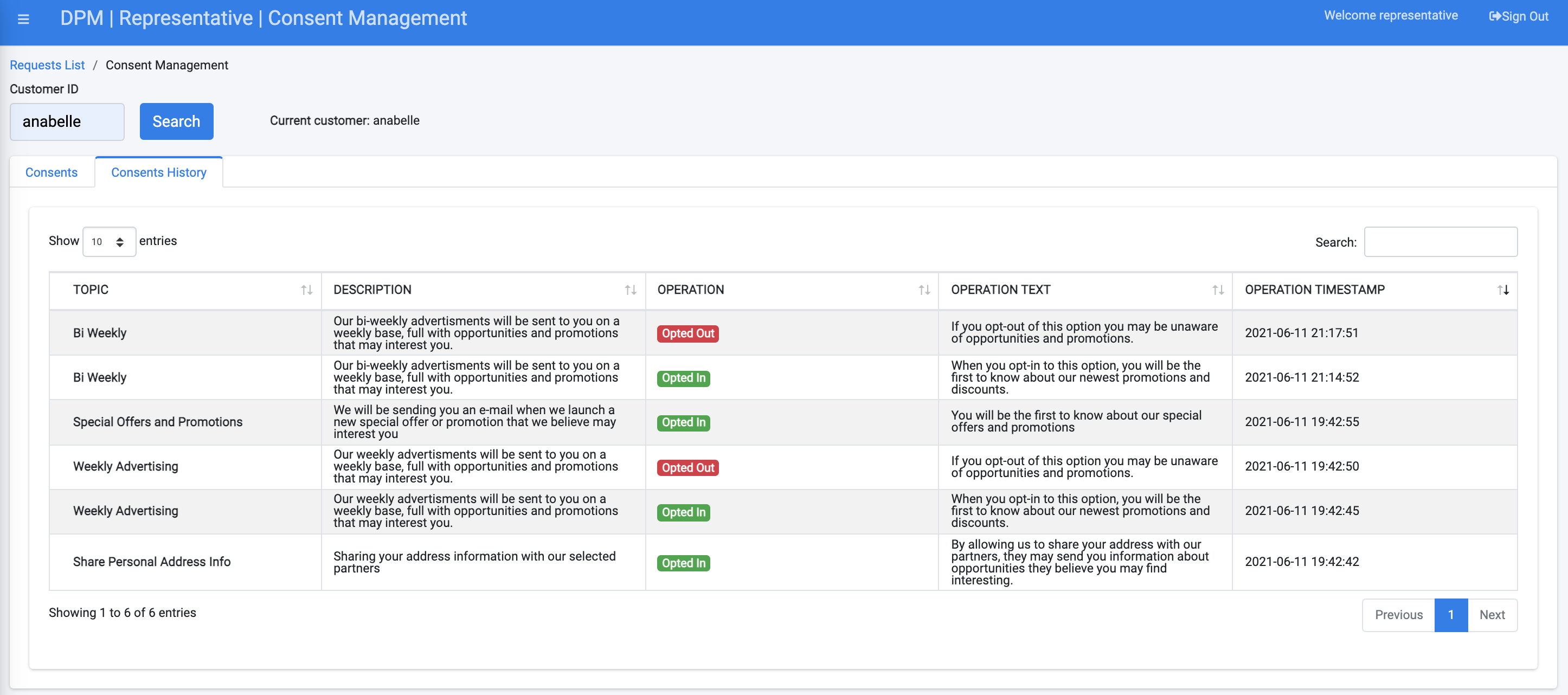Sort the OPERATION TEXT column
The image size is (1568, 695).
coord(1217,290)
